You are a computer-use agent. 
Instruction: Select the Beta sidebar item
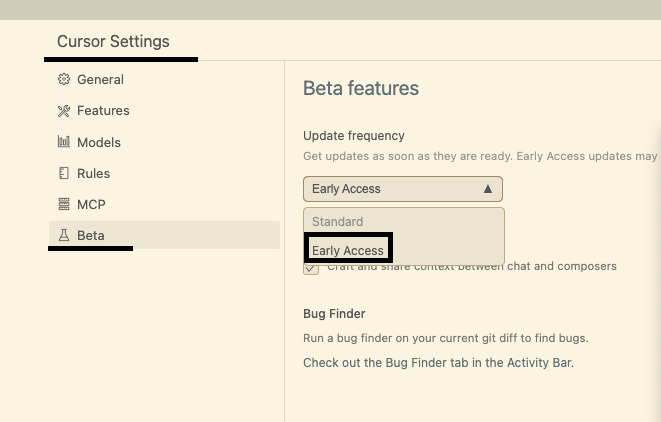click(164, 235)
